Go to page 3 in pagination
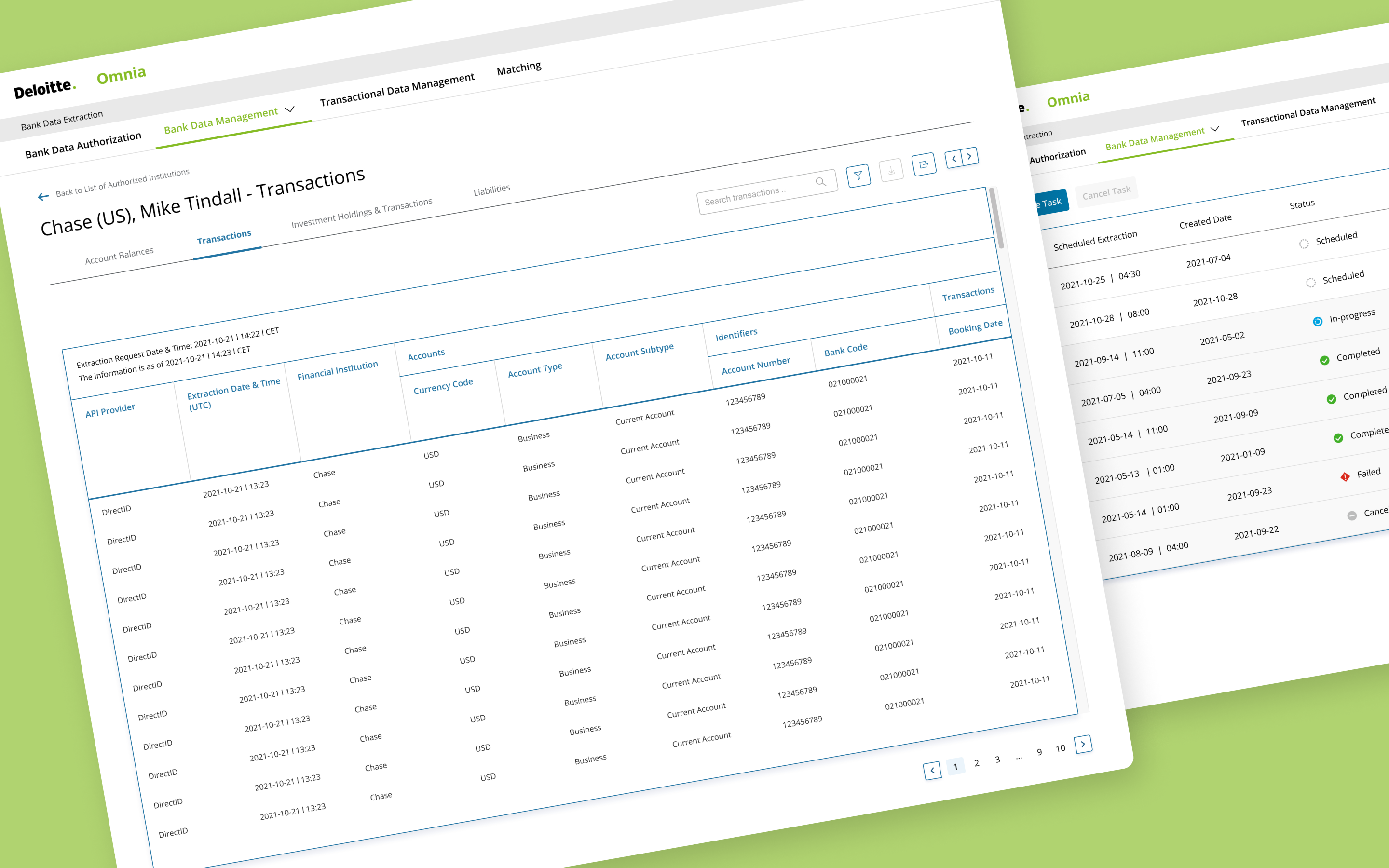 tap(997, 759)
